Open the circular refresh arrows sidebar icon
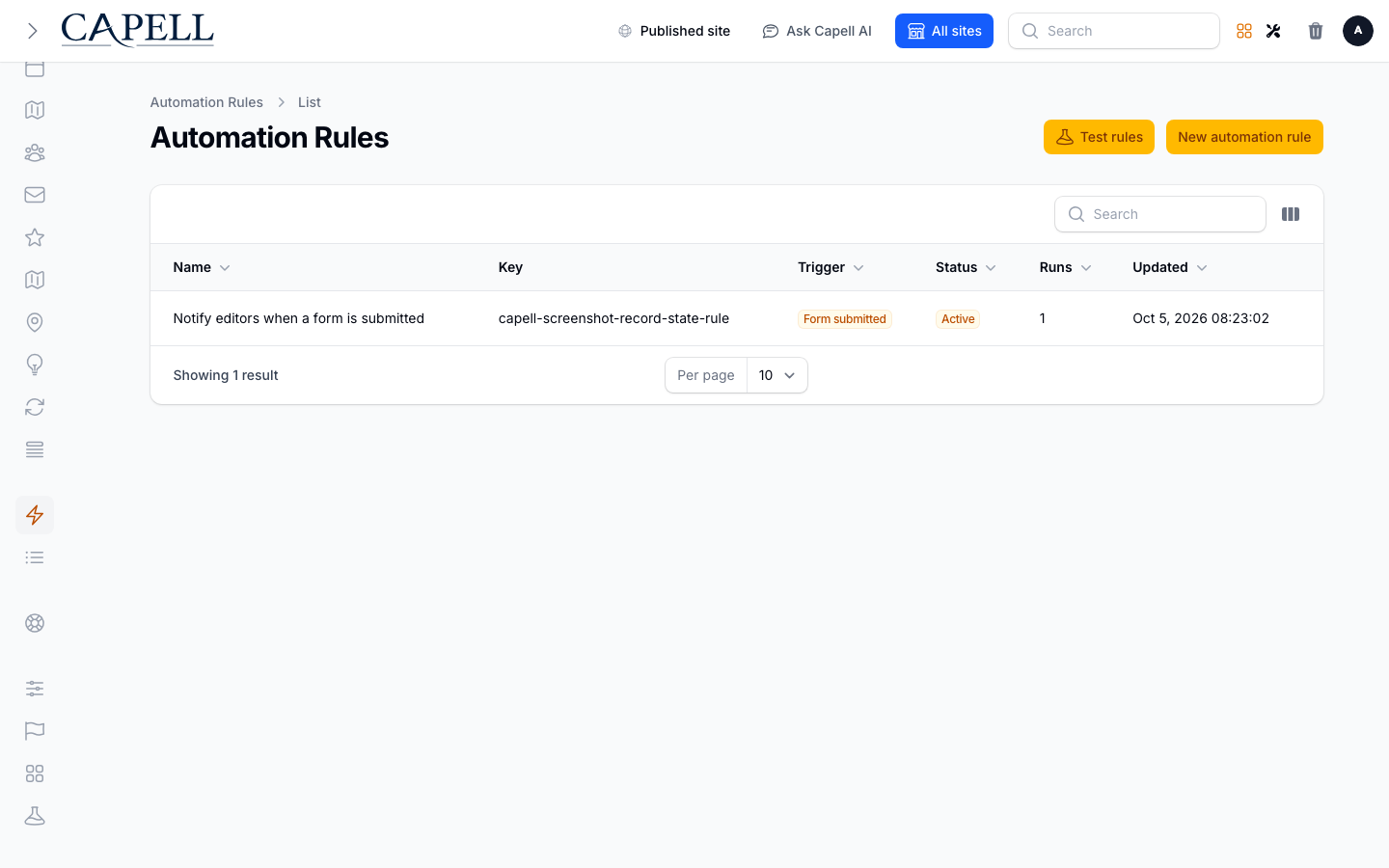The width and height of the screenshot is (1389, 868). (x=35, y=407)
